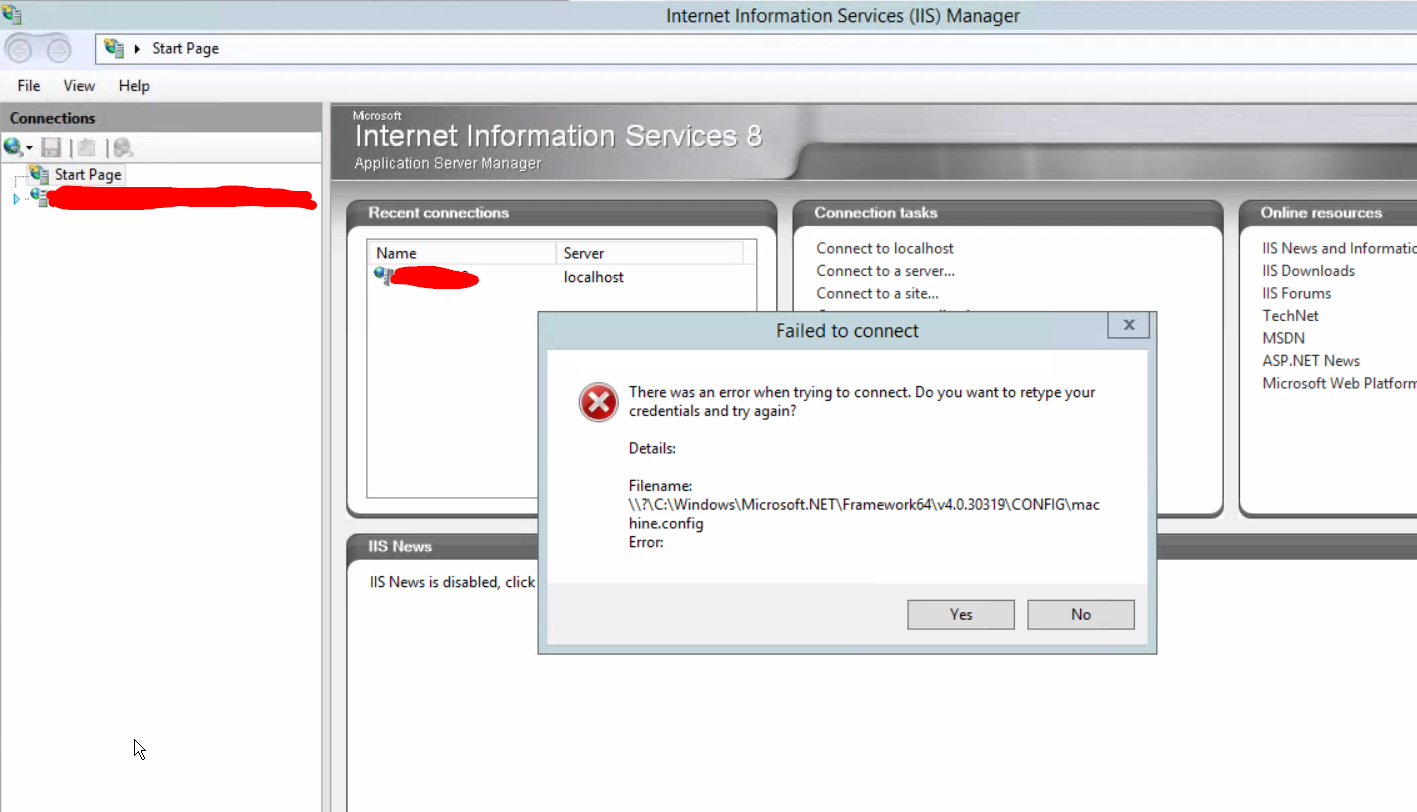
Task: Click the Save Current Connections floppy disk icon
Action: [x=51, y=147]
